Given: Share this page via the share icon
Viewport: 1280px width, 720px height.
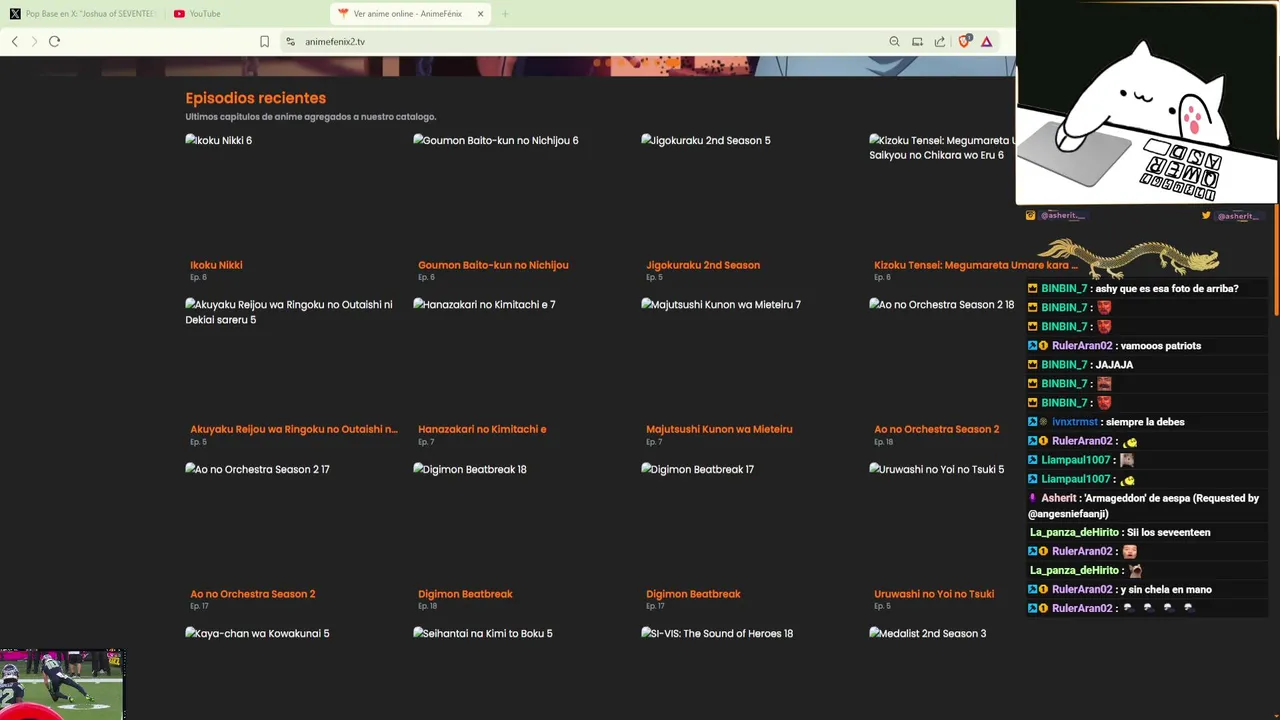Looking at the screenshot, I should 940,41.
